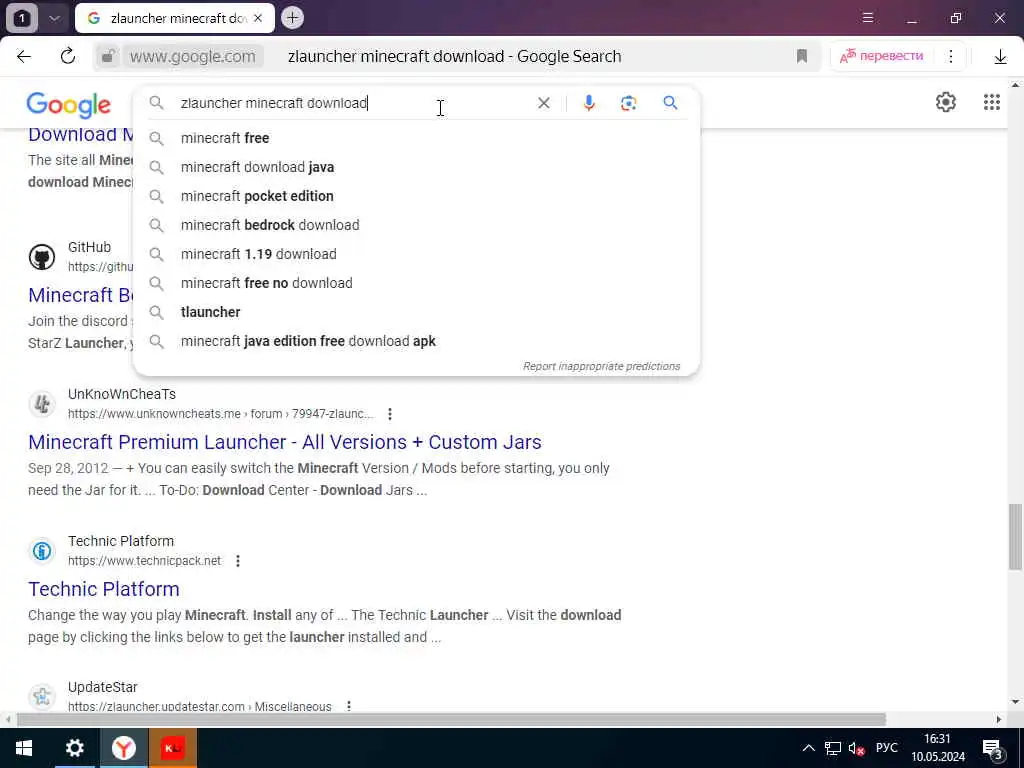Screen dimensions: 1024x768
Task: Open a new tab with the plus icon
Action: [292, 18]
